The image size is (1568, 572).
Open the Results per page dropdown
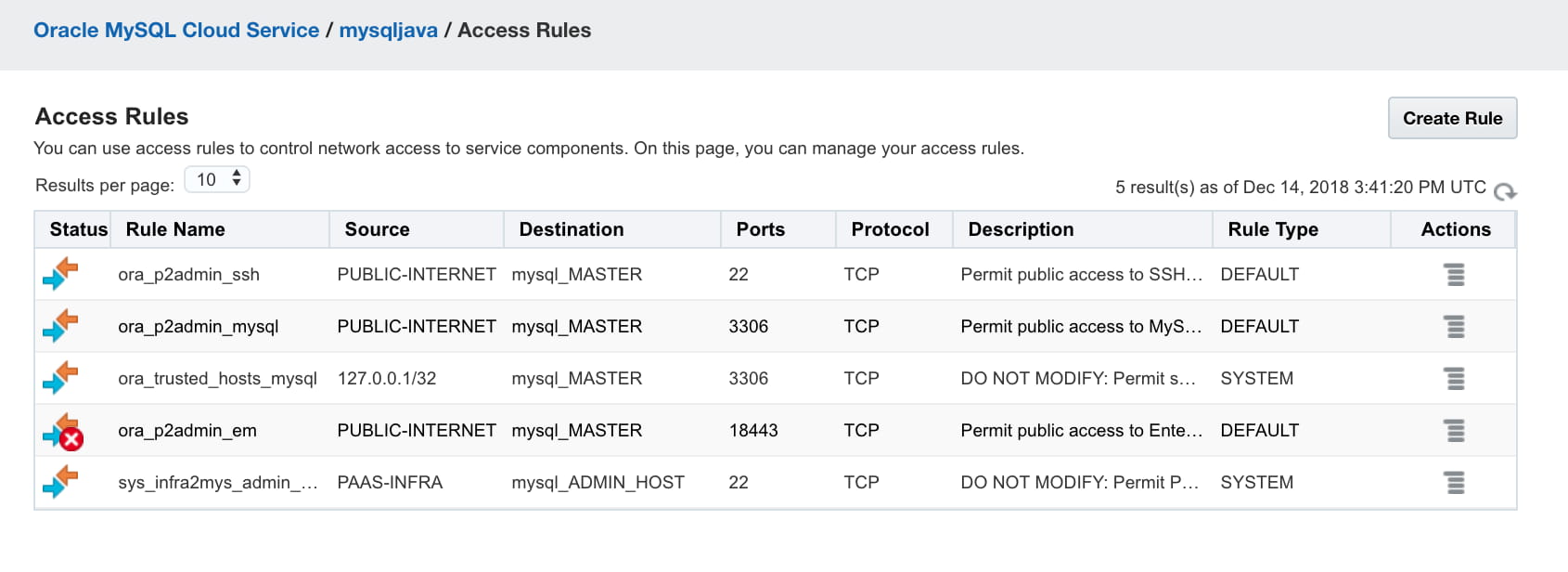[217, 179]
